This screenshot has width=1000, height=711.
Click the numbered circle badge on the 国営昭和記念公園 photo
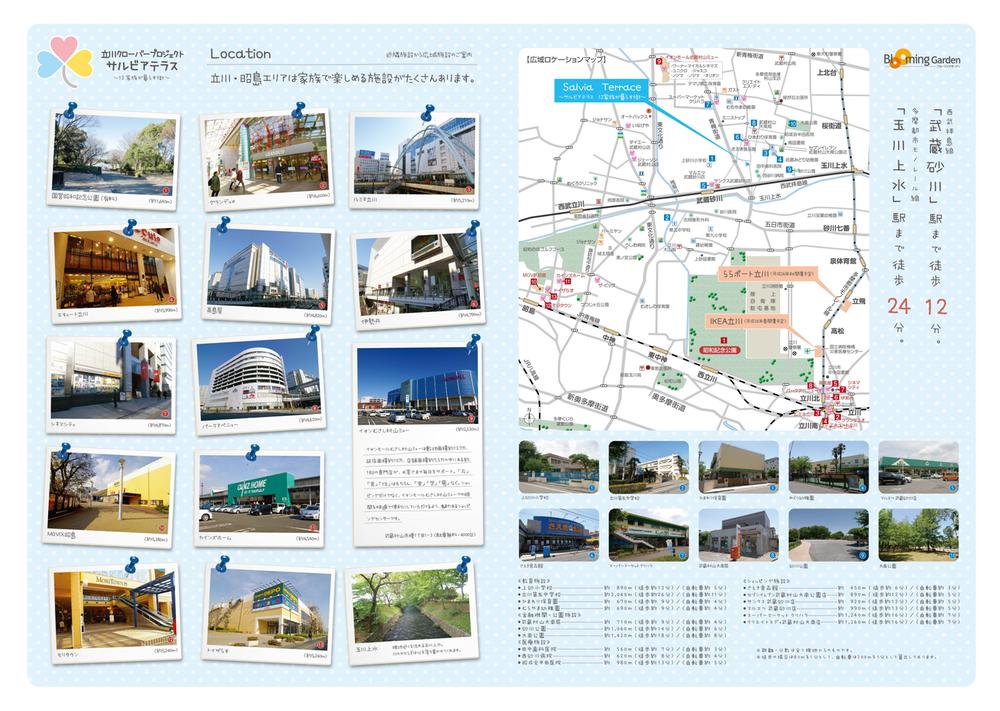pyautogui.click(x=165, y=190)
